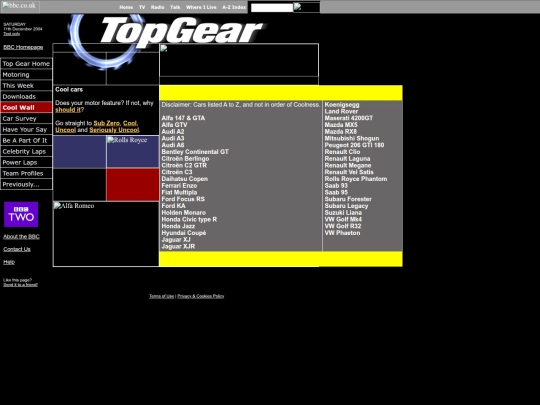Open Radio in BBC top bar

(x=157, y=7)
